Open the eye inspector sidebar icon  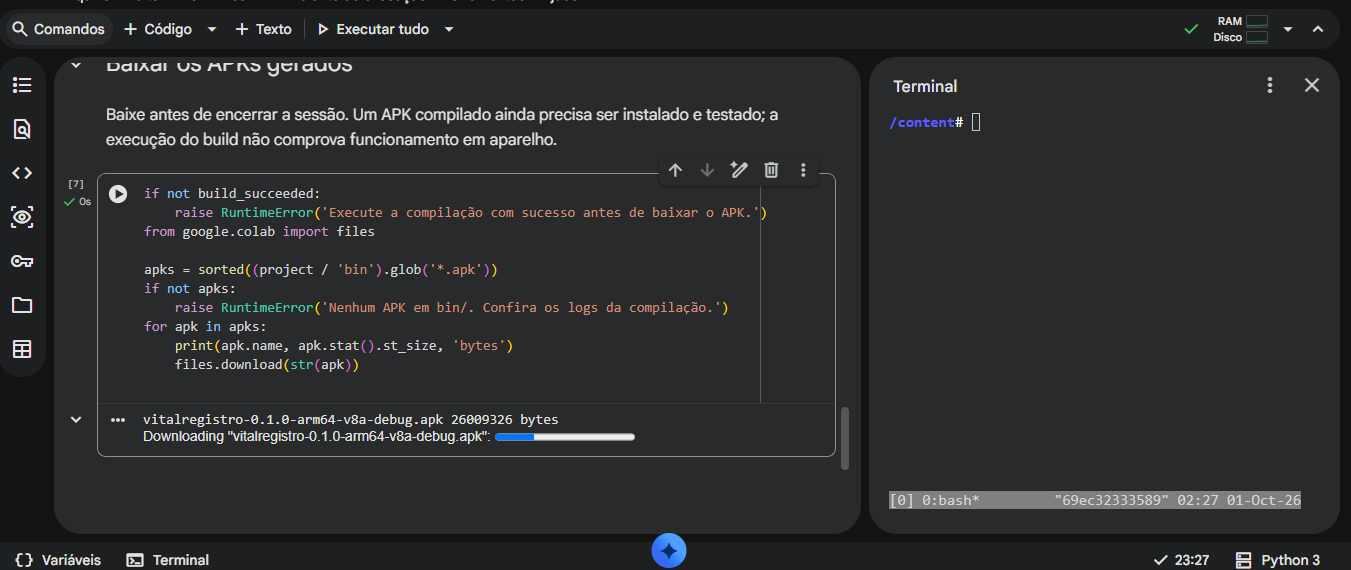click(x=22, y=217)
